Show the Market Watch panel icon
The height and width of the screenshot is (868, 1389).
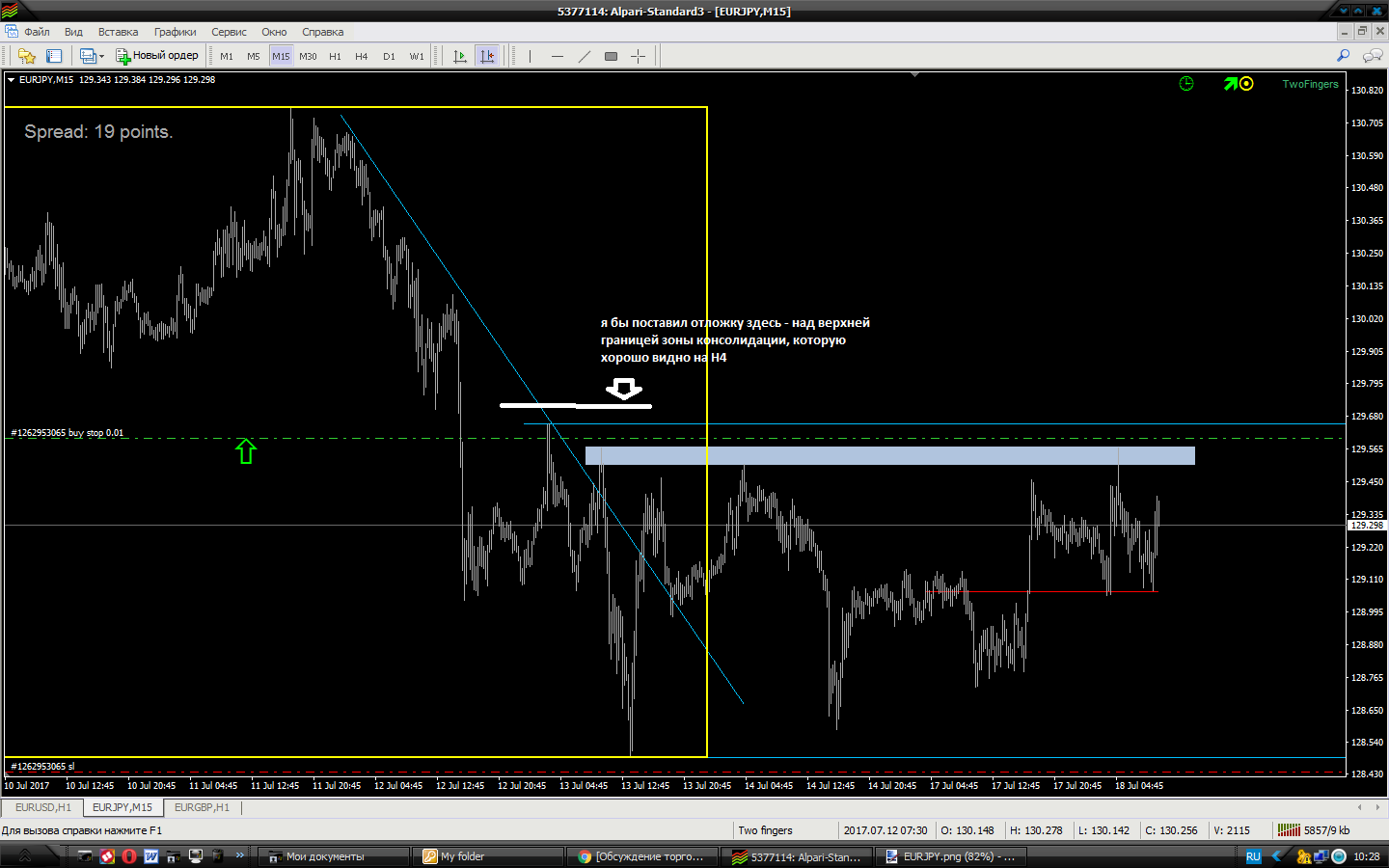(54, 56)
